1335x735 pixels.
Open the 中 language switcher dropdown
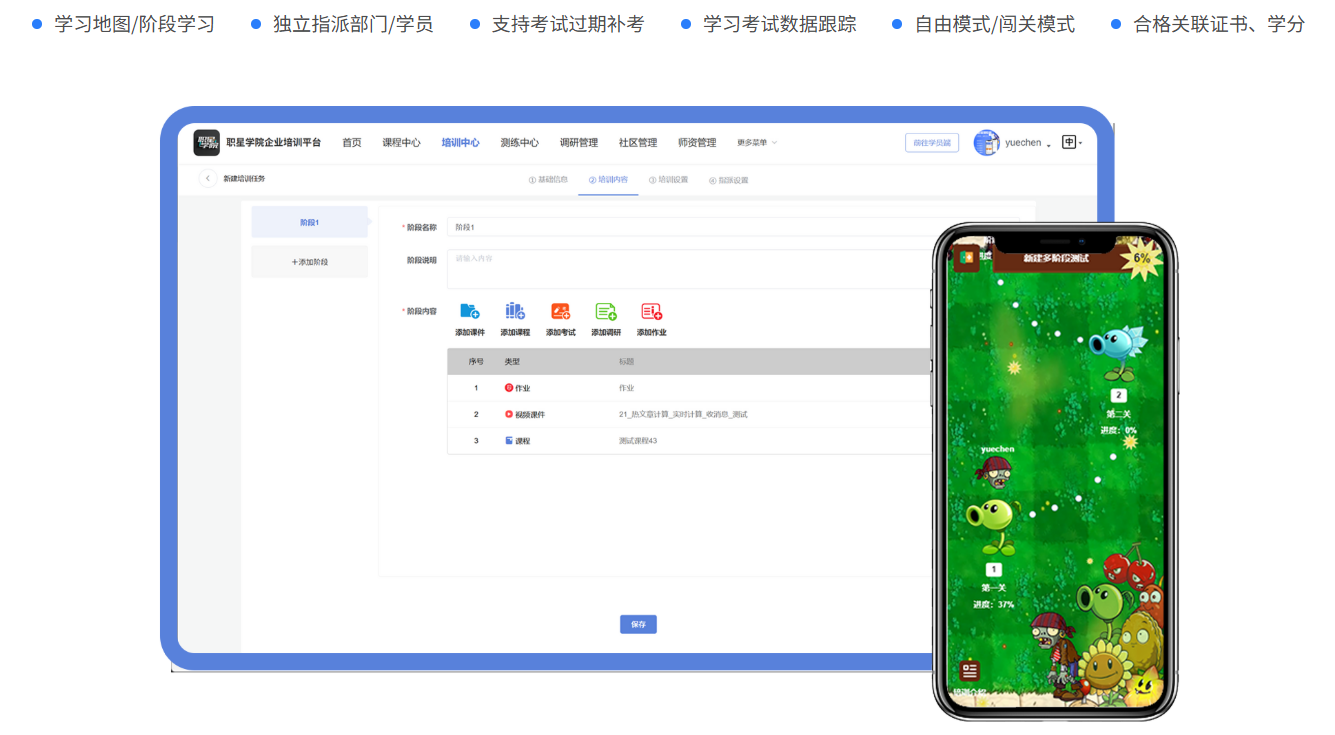tap(1072, 143)
